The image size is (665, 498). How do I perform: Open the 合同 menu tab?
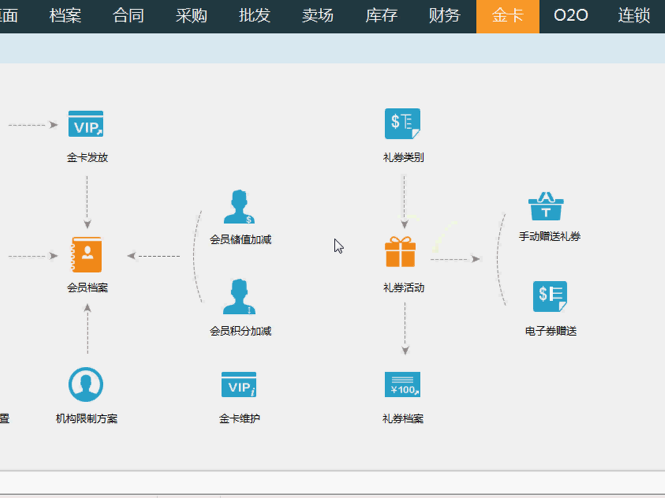(x=129, y=16)
